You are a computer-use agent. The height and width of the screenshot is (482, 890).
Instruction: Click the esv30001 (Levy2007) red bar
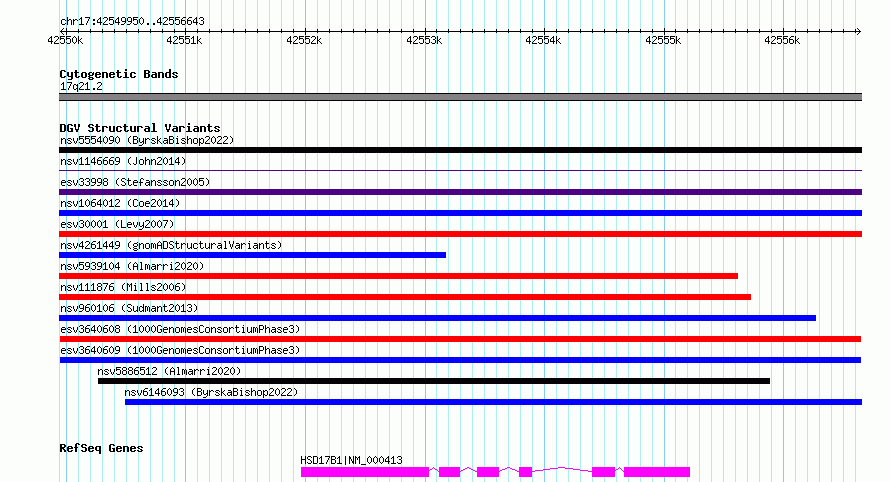point(460,234)
